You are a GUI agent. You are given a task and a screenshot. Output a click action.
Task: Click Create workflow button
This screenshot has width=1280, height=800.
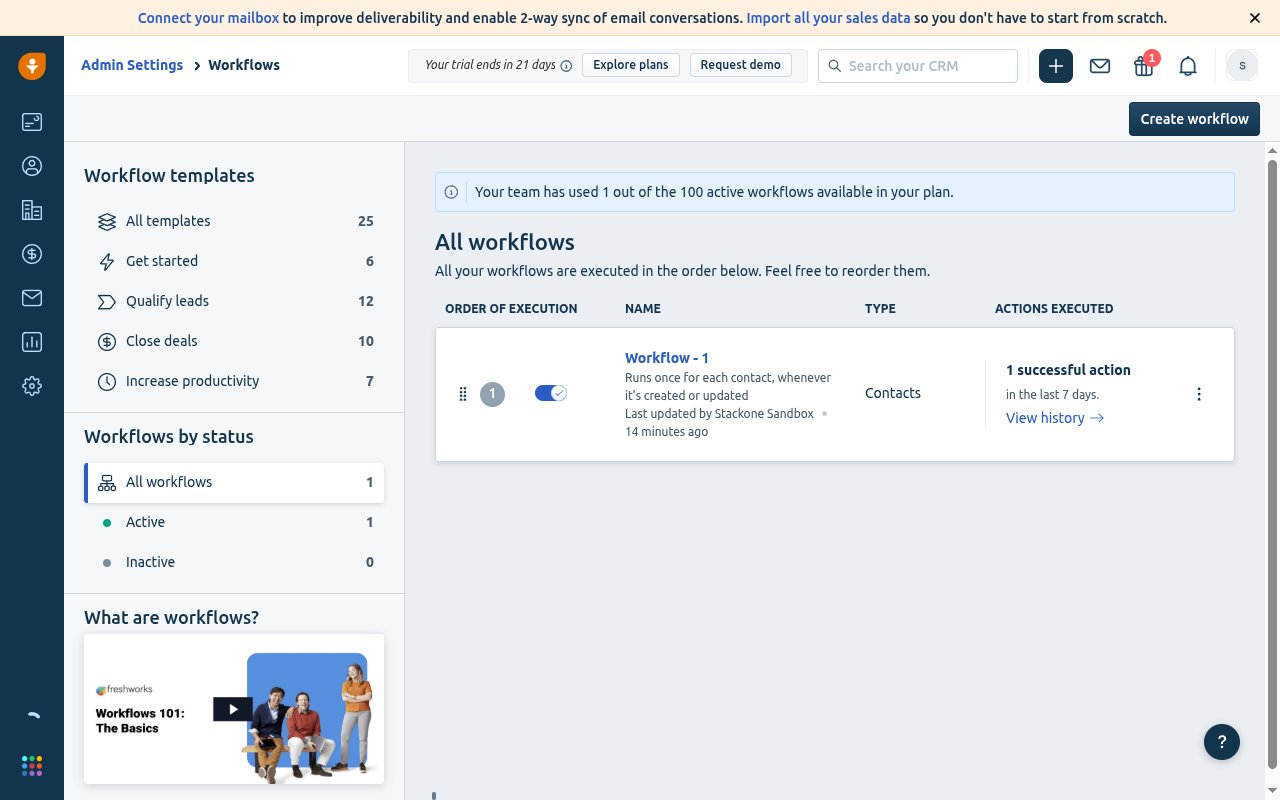(x=1194, y=119)
